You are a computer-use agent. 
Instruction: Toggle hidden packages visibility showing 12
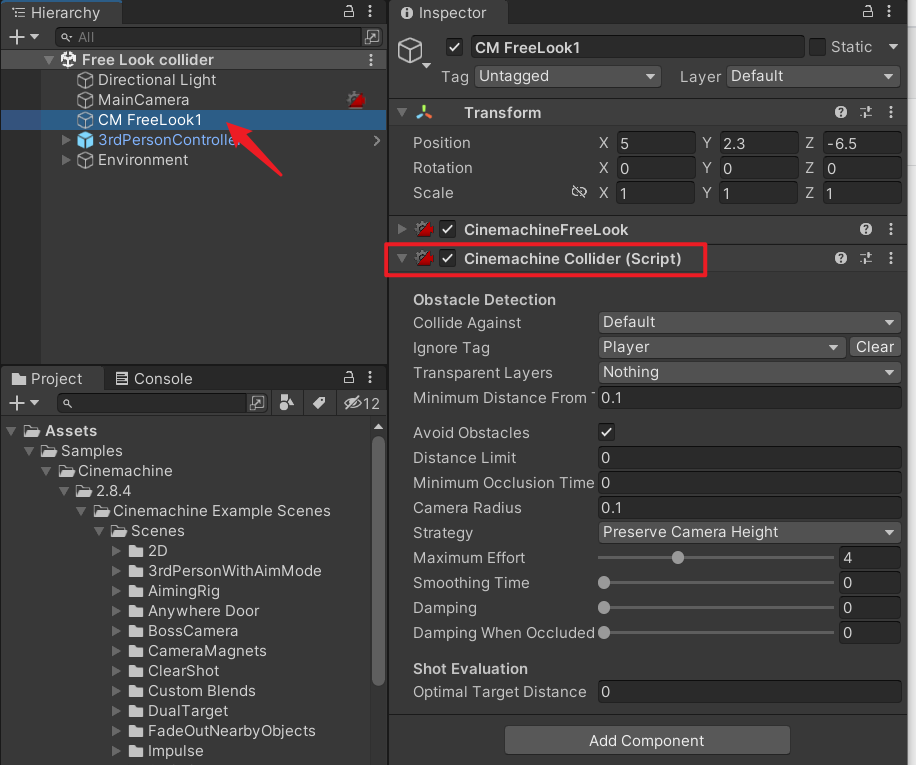tap(362, 403)
